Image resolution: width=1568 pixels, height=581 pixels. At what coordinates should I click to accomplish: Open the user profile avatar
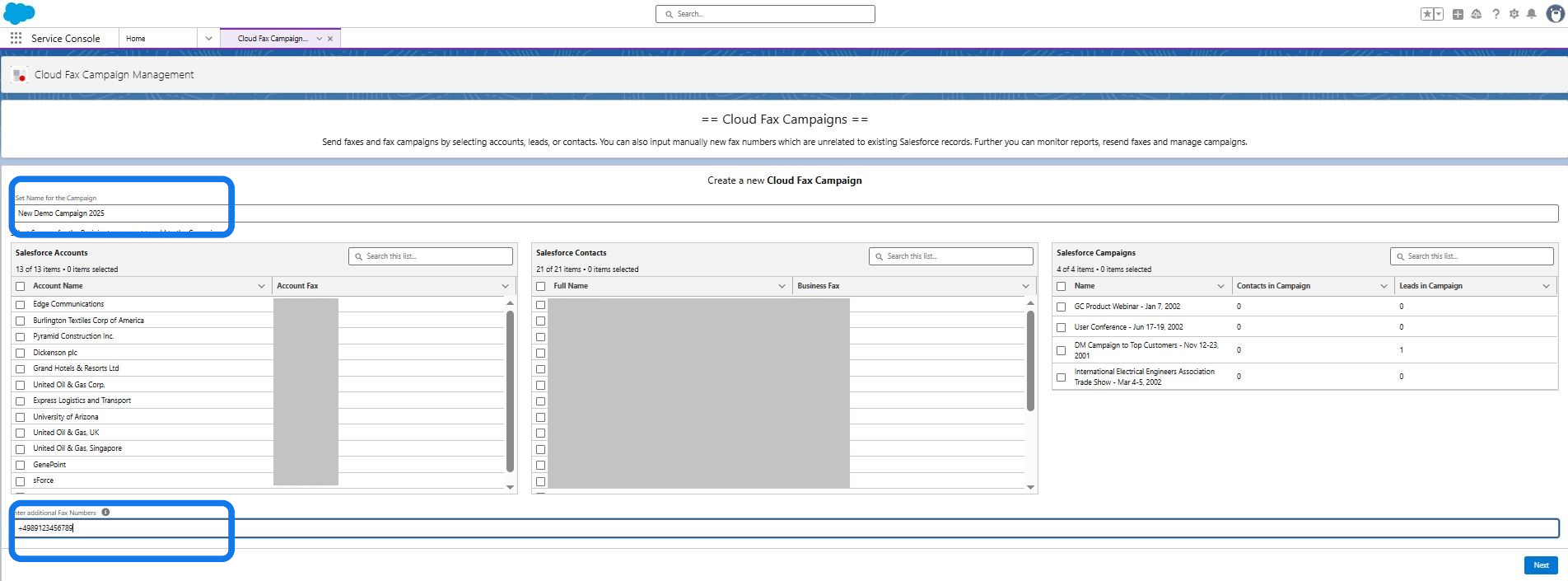tap(1555, 14)
